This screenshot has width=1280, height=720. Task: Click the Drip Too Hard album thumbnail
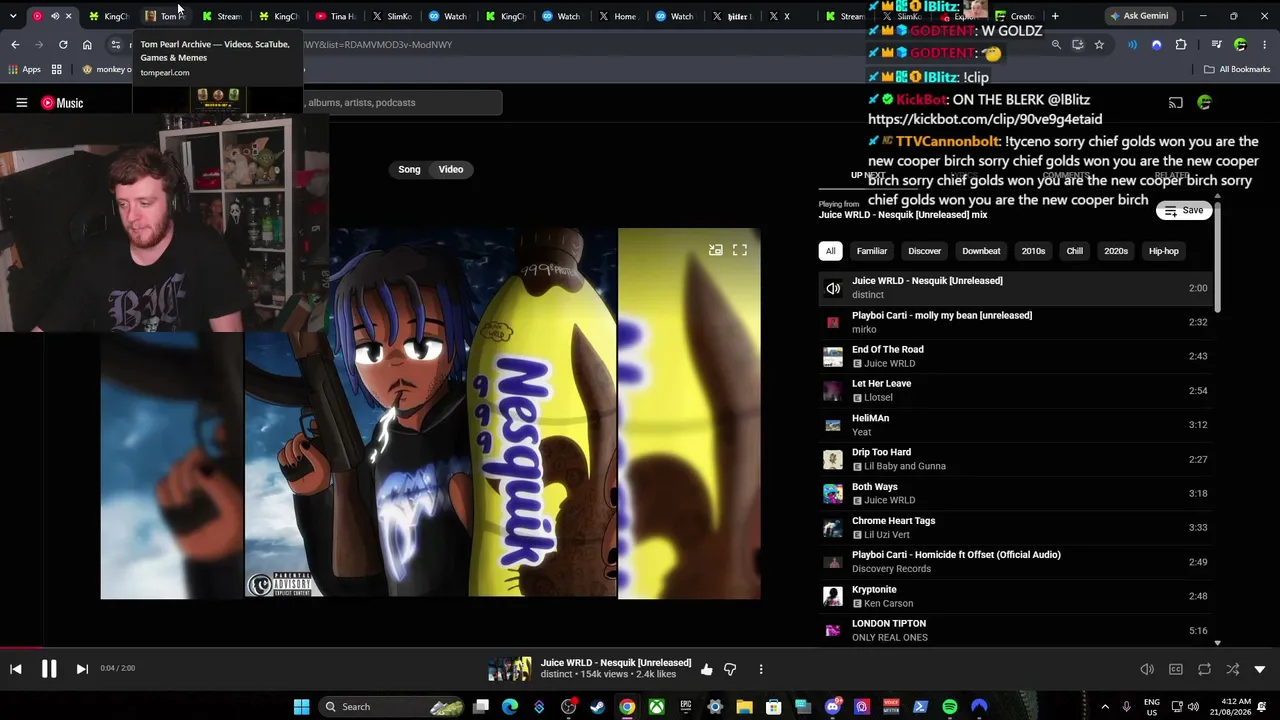click(x=833, y=459)
